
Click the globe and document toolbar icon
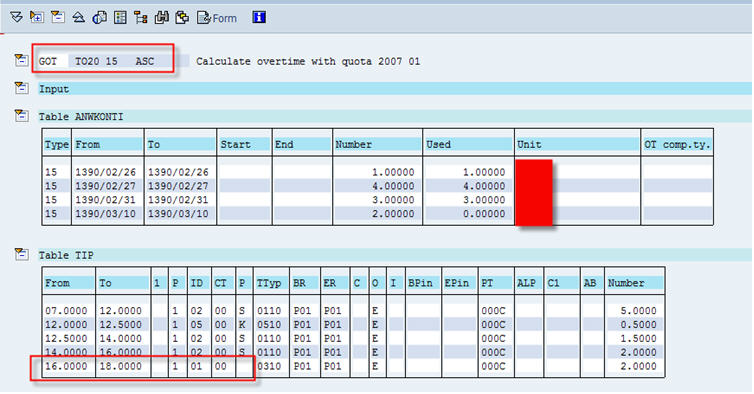(x=100, y=18)
